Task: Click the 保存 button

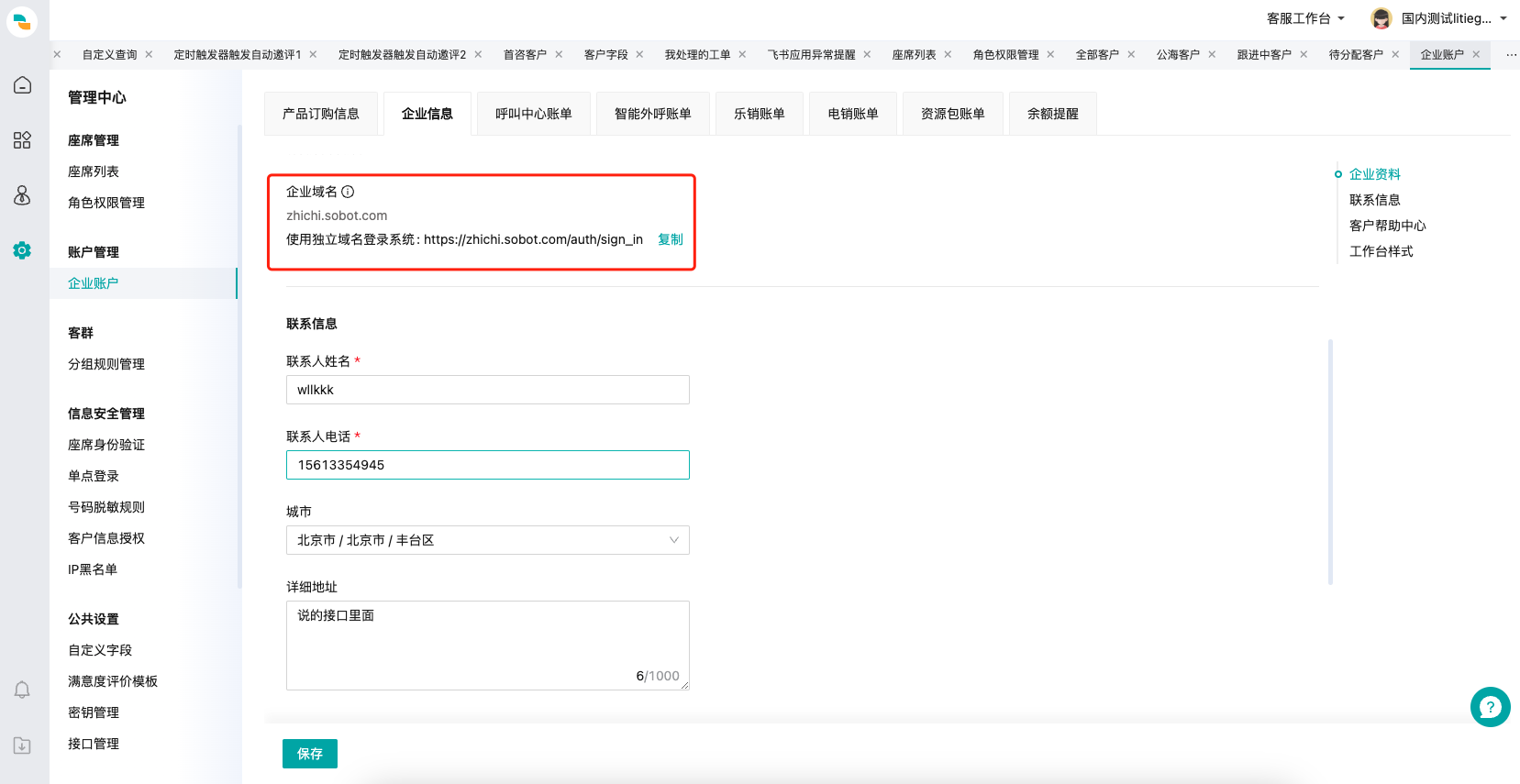Action: [310, 754]
